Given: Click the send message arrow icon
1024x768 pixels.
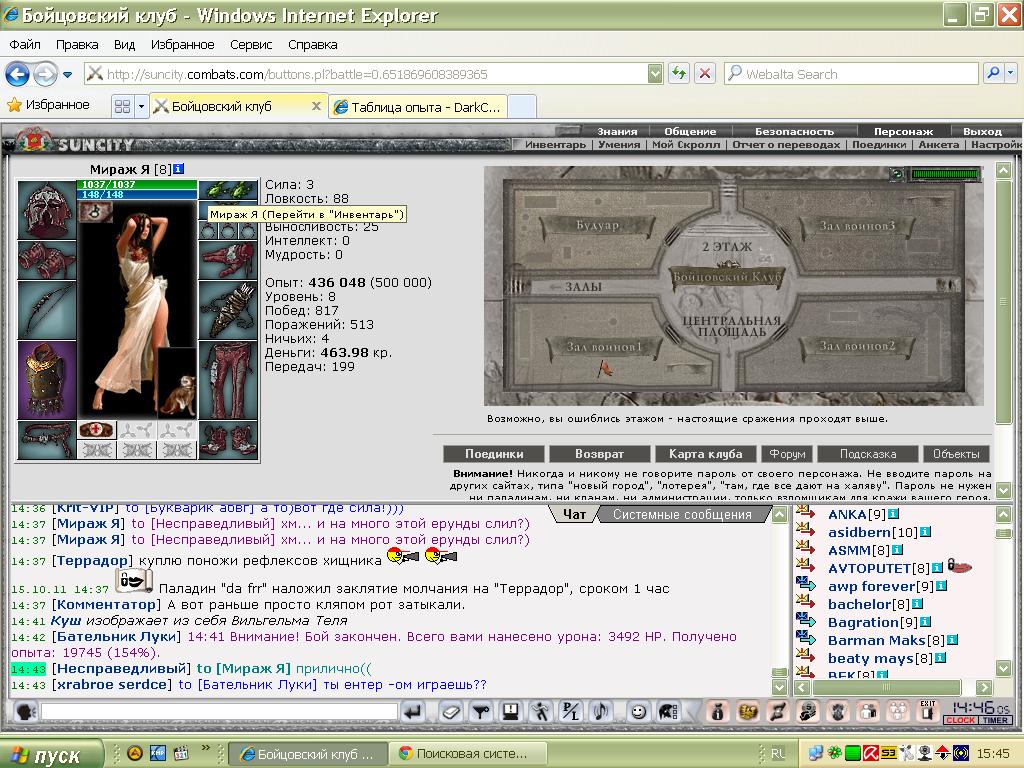Looking at the screenshot, I should tap(413, 711).
